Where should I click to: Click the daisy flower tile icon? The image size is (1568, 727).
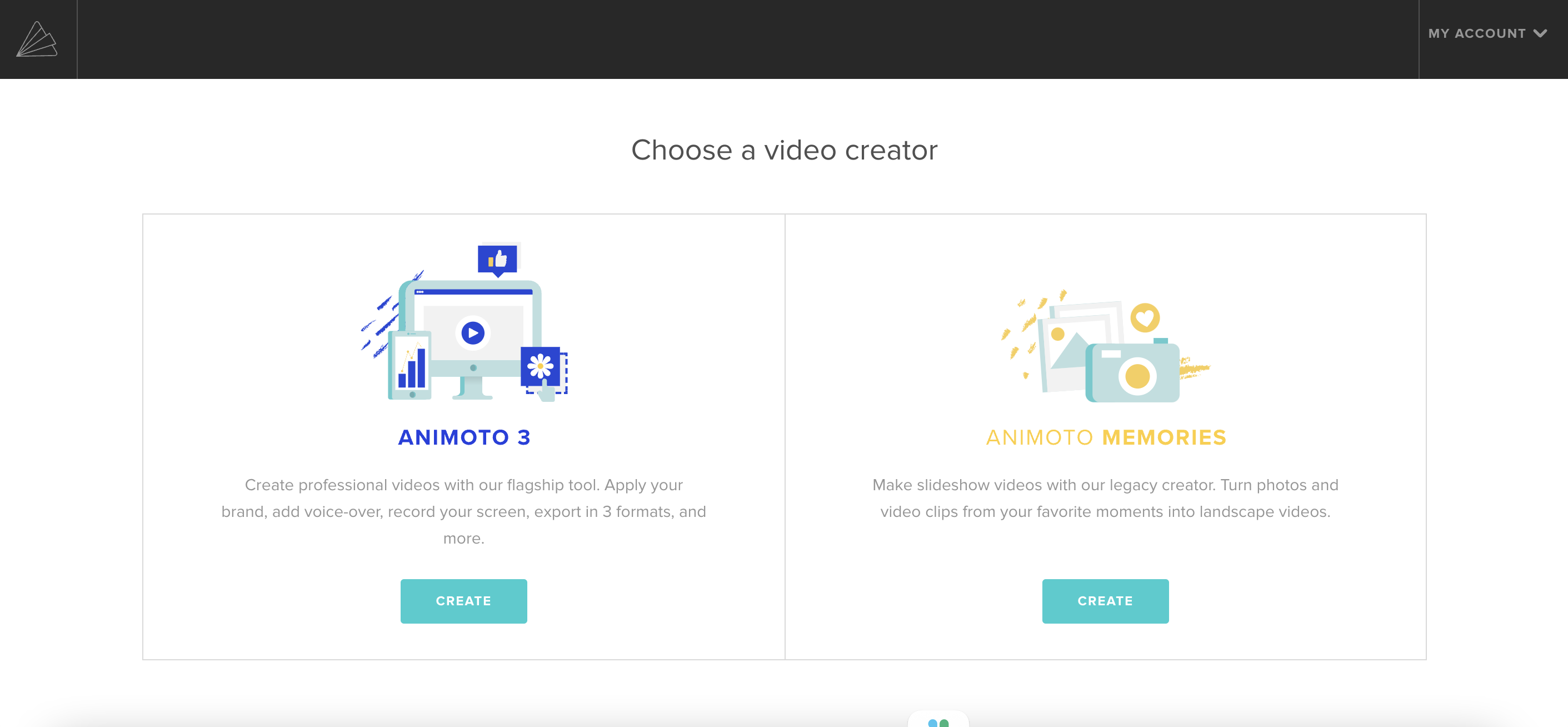coord(540,366)
